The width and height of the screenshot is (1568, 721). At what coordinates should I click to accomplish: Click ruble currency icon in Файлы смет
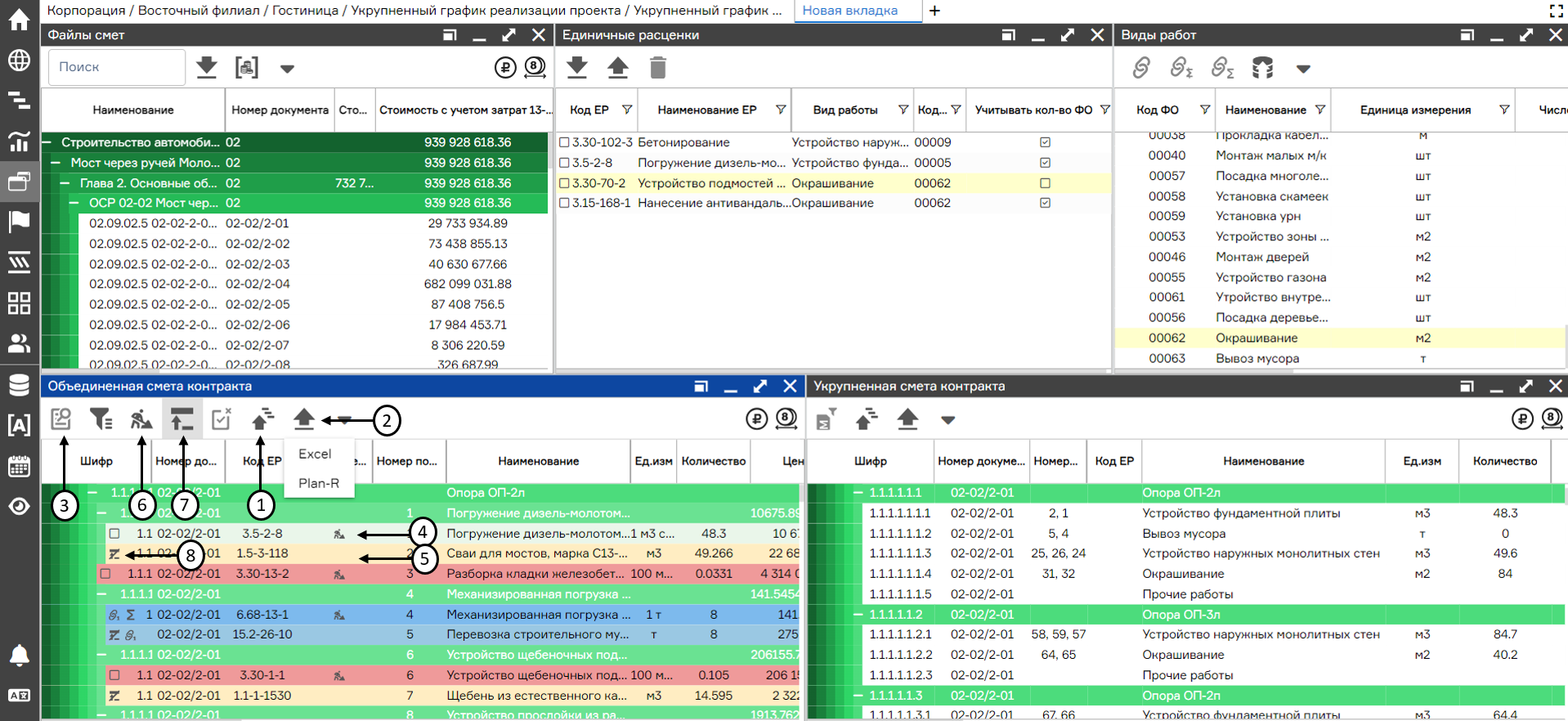click(505, 67)
